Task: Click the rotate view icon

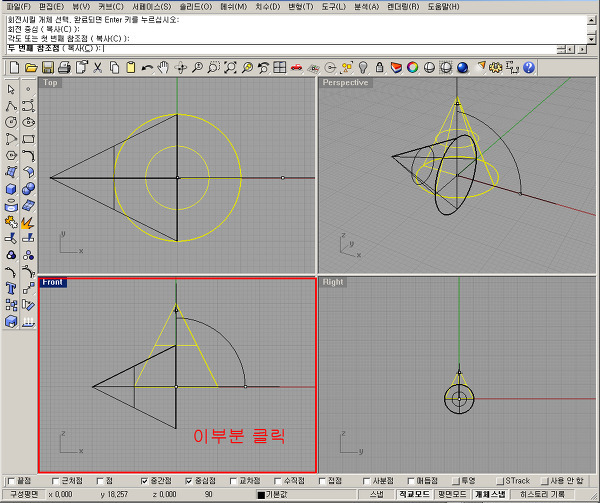Action: [x=180, y=68]
